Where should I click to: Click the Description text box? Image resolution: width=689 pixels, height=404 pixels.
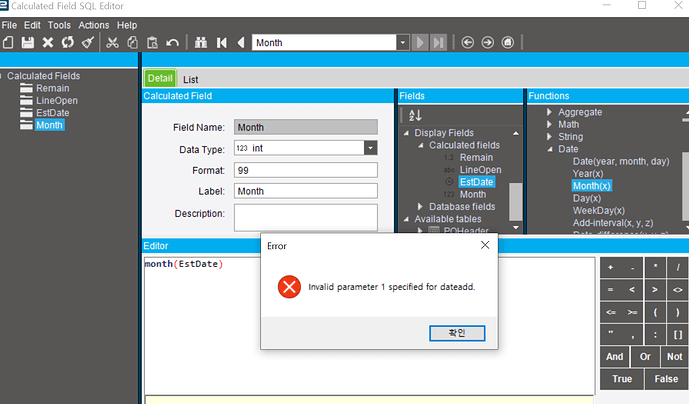[305, 217]
